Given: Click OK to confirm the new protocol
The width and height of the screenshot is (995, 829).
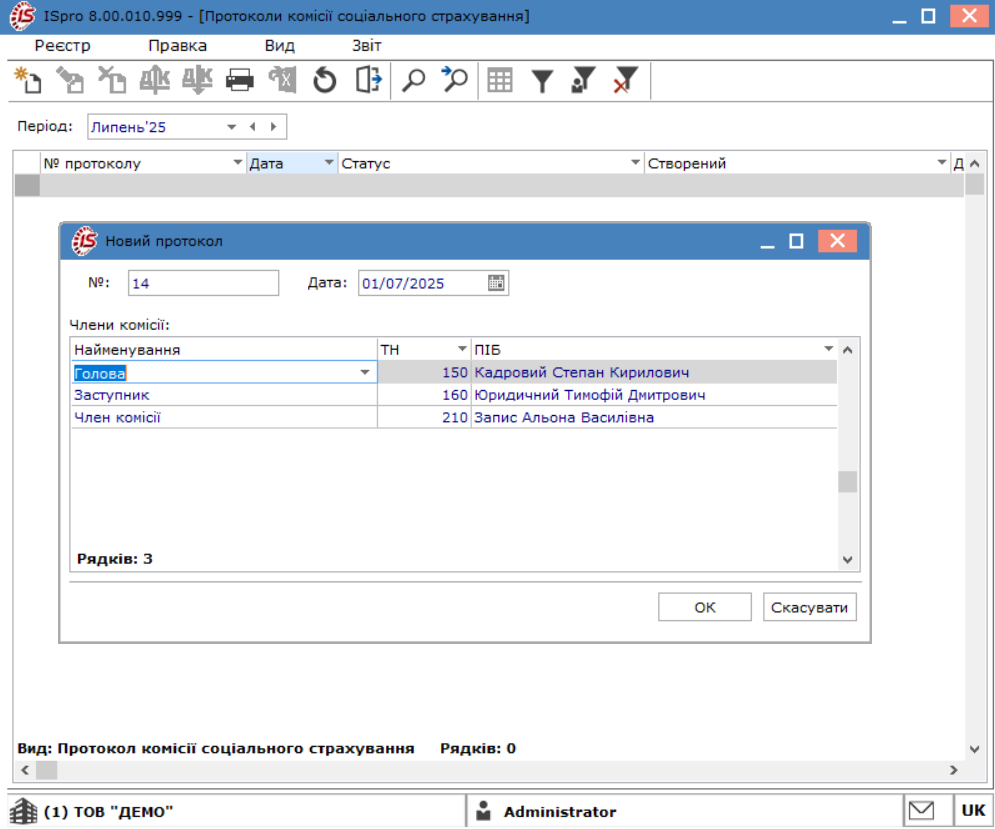Looking at the screenshot, I should [x=704, y=607].
